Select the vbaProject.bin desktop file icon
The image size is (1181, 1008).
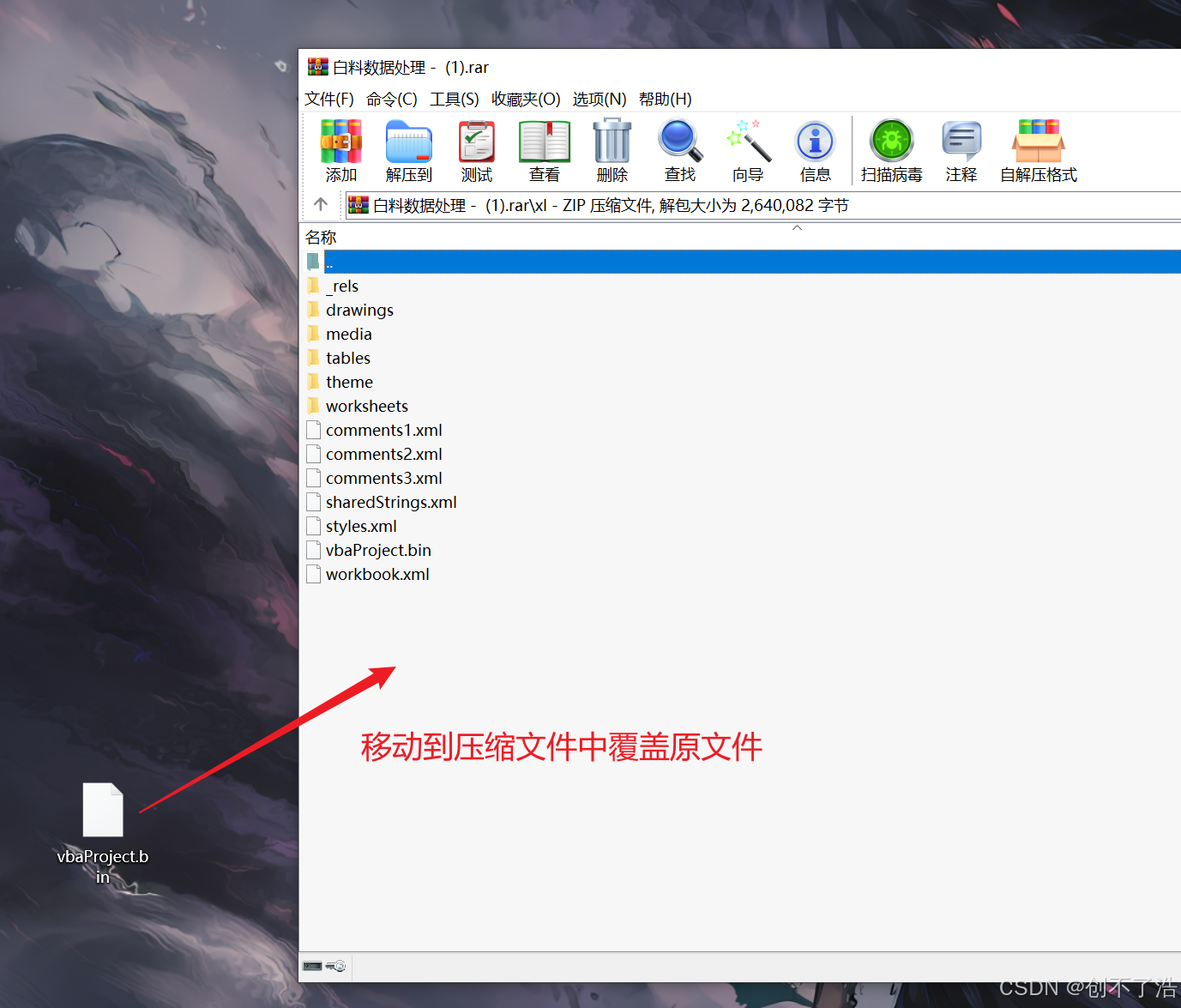pyautogui.click(x=103, y=809)
